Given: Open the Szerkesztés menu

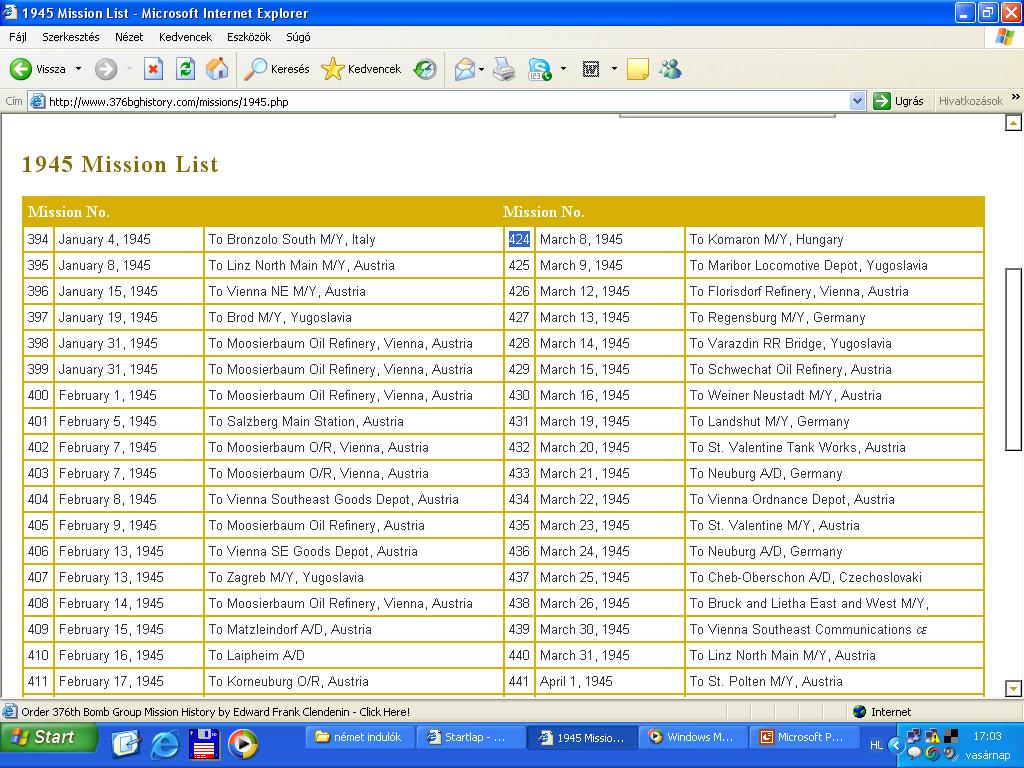Looking at the screenshot, I should tap(71, 37).
